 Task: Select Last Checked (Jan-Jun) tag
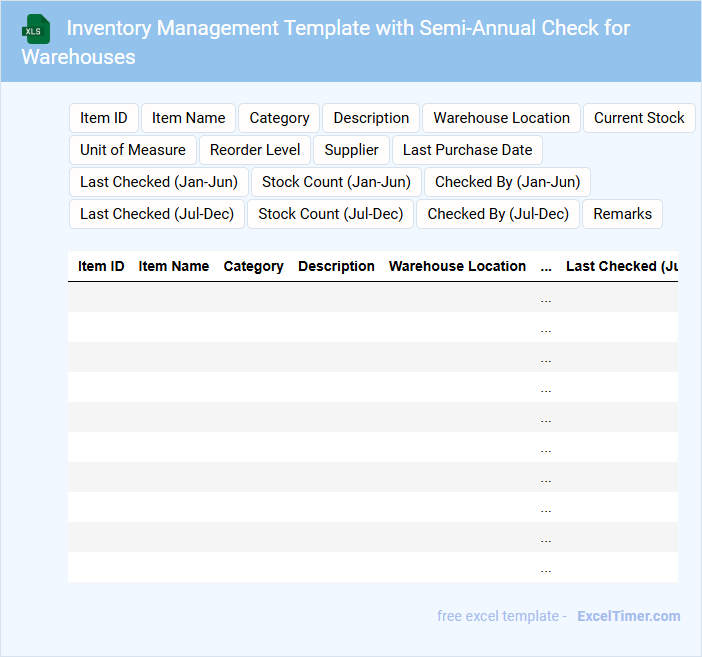(x=158, y=182)
